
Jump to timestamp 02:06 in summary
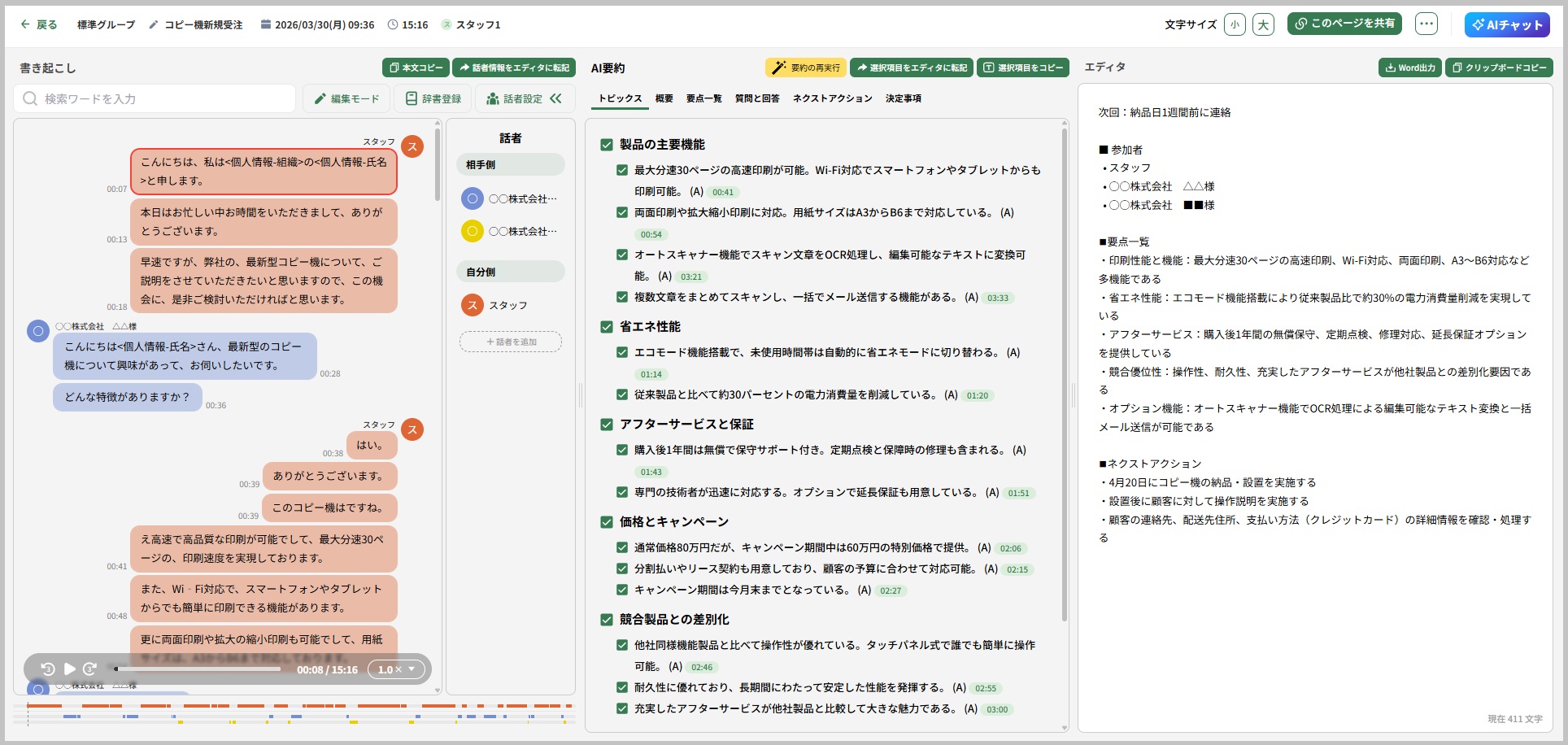(1011, 549)
